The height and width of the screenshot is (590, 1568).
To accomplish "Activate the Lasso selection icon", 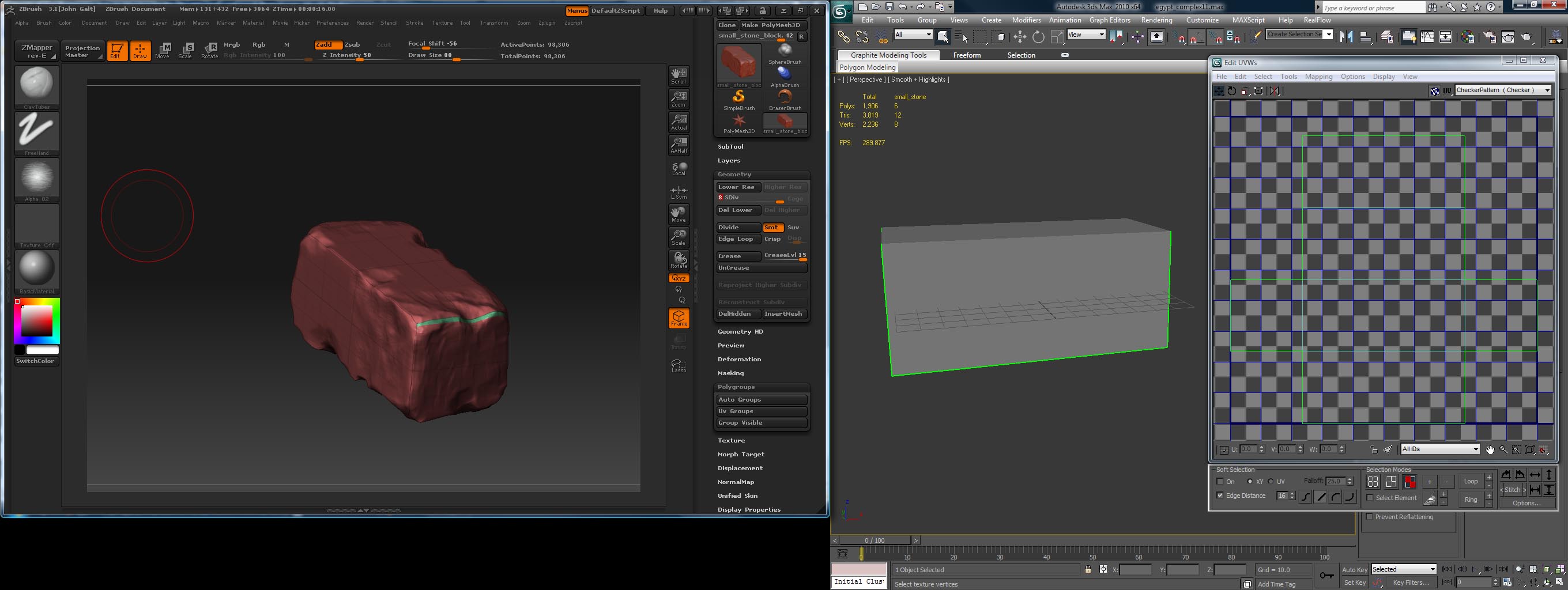I will pyautogui.click(x=679, y=365).
